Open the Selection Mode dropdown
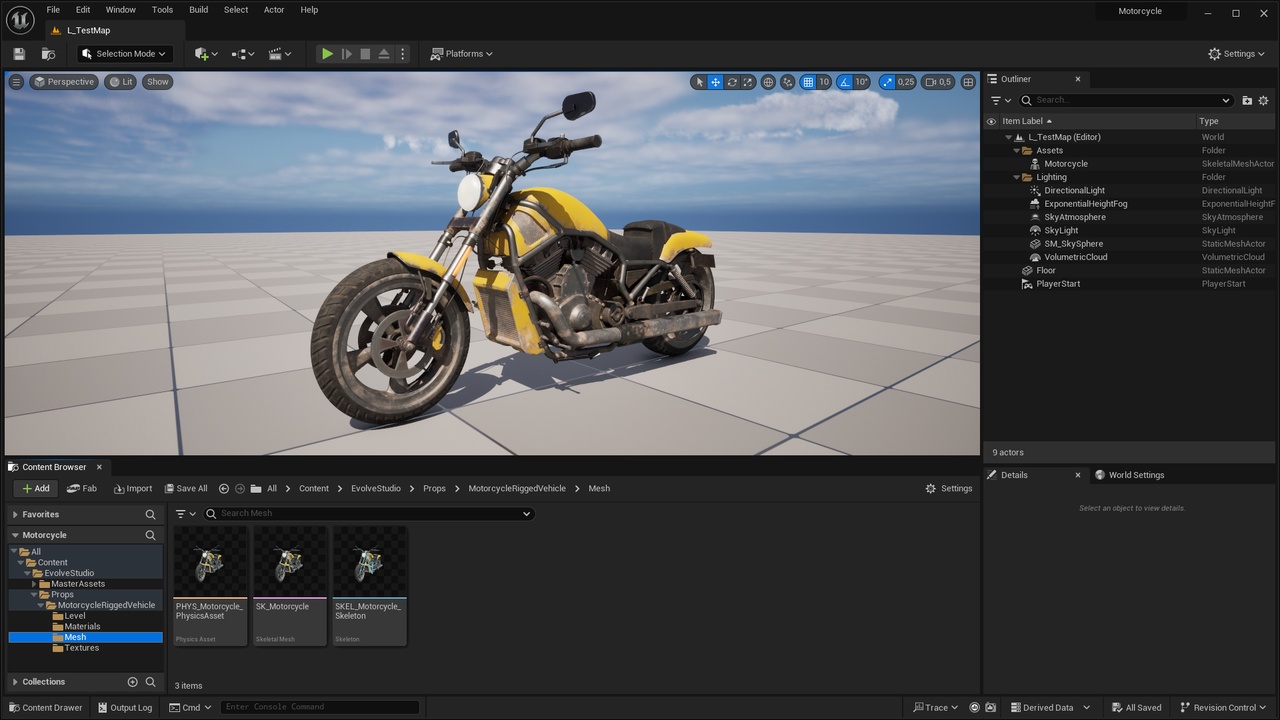The image size is (1280, 720). pyautogui.click(x=125, y=54)
